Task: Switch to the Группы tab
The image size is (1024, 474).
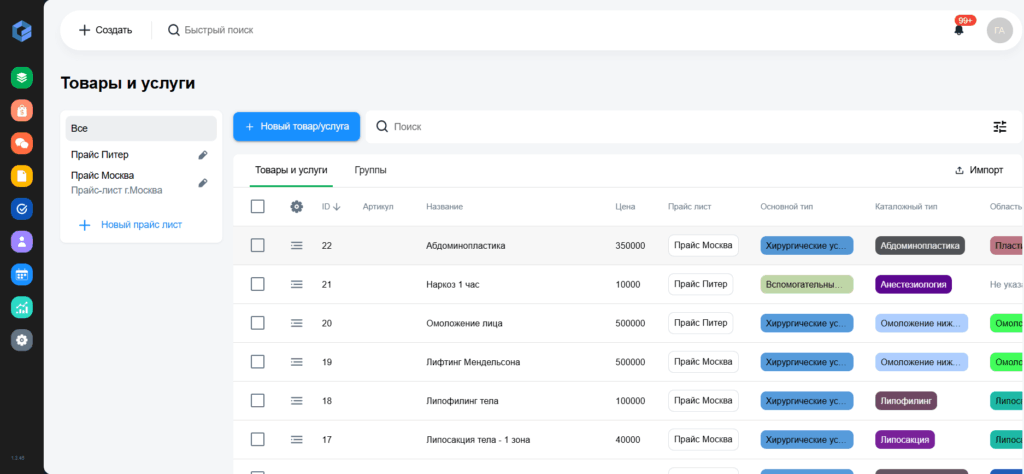Action: [370, 170]
